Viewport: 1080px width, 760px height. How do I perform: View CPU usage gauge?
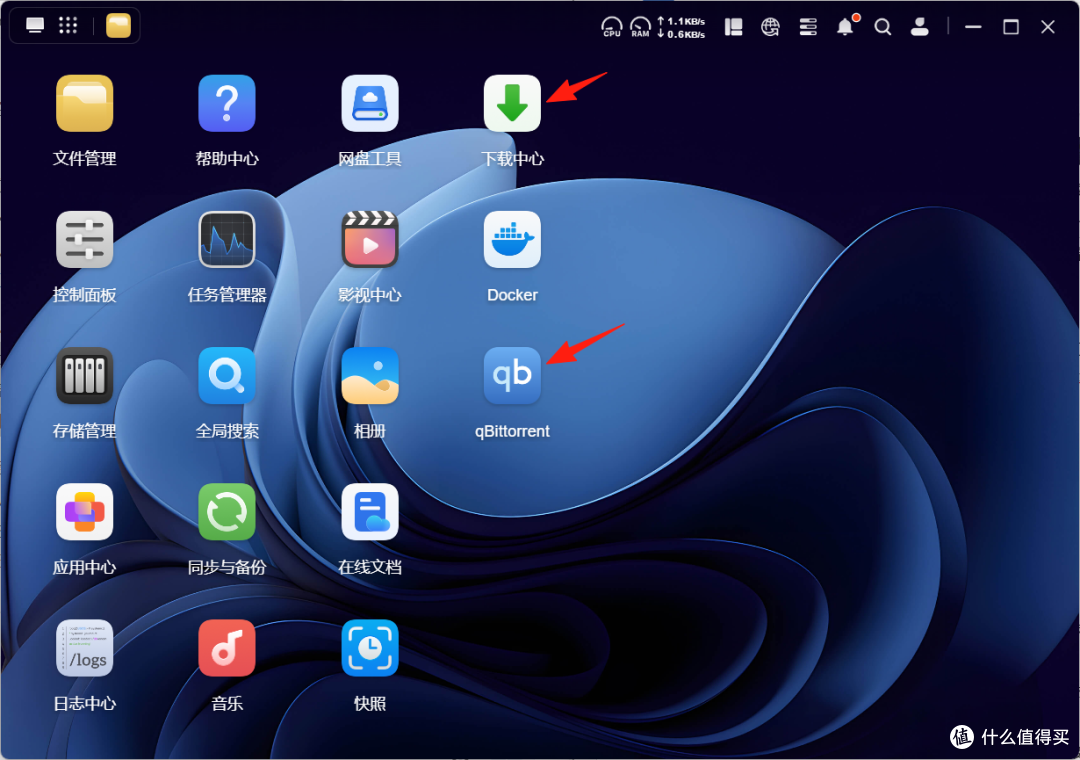pyautogui.click(x=612, y=27)
